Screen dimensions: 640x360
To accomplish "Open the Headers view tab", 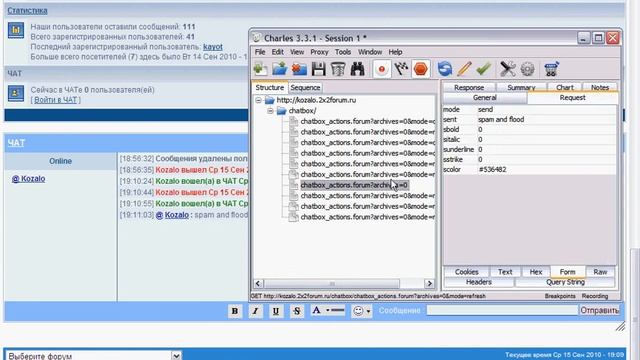I will click(x=479, y=282).
